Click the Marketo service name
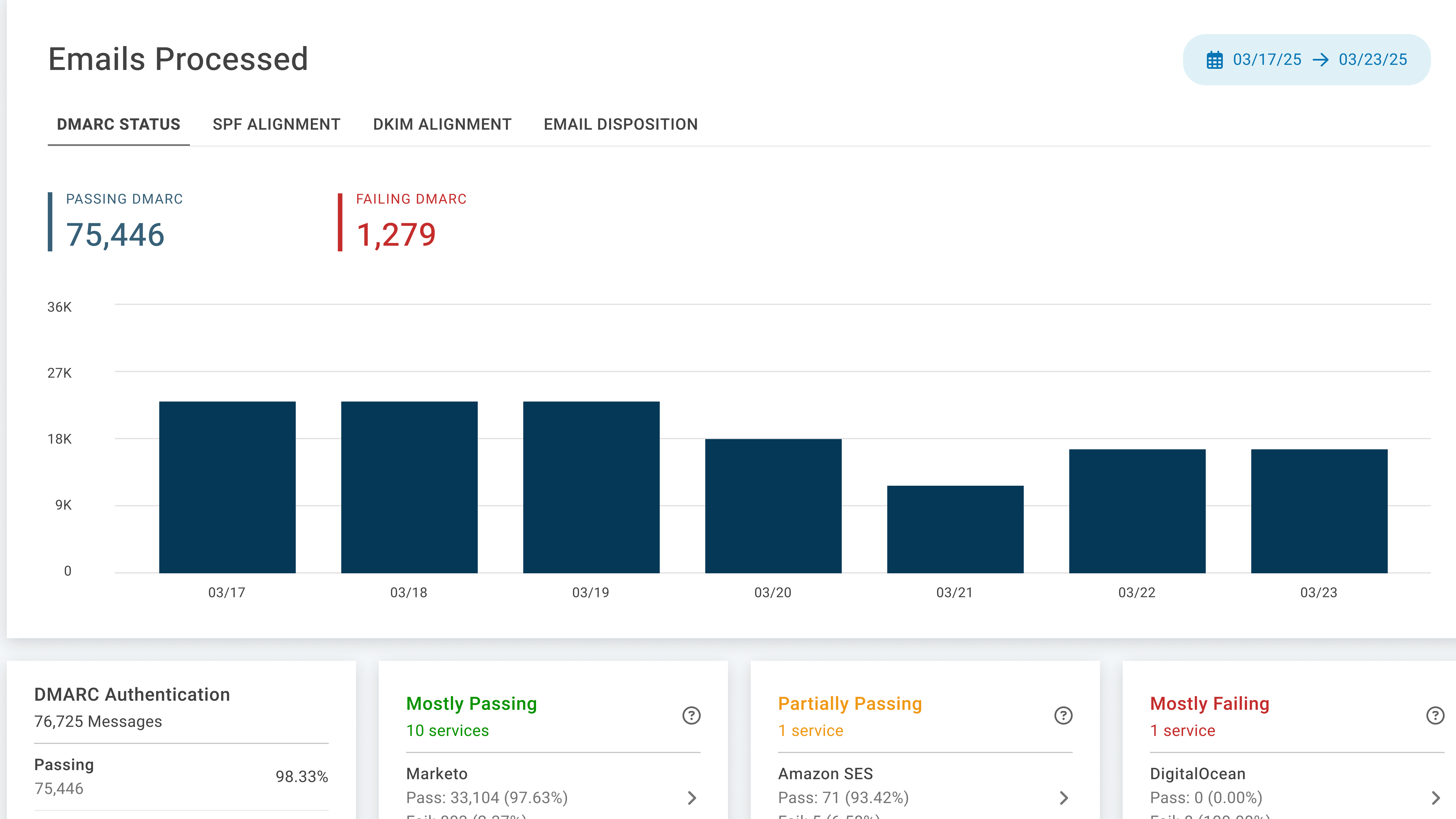Screen dimensions: 1456x819 coord(437,773)
